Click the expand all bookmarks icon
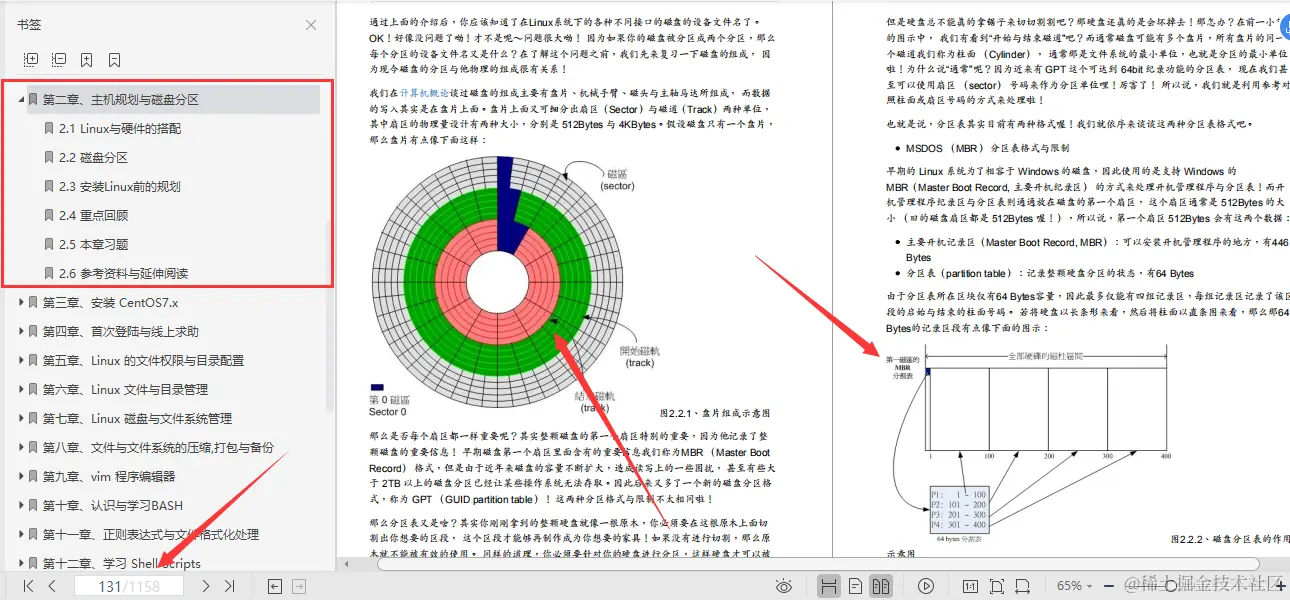Viewport: 1290px width, 600px height. [x=31, y=60]
